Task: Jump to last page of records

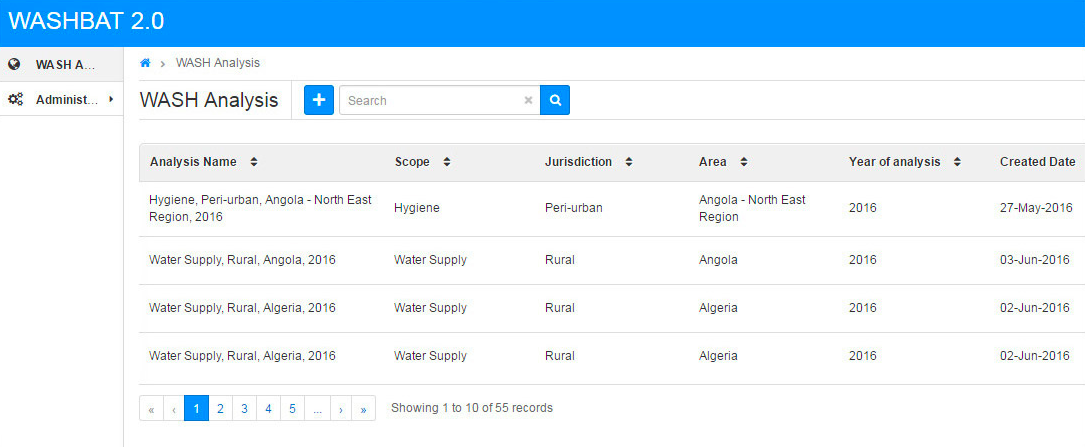Action: (363, 408)
